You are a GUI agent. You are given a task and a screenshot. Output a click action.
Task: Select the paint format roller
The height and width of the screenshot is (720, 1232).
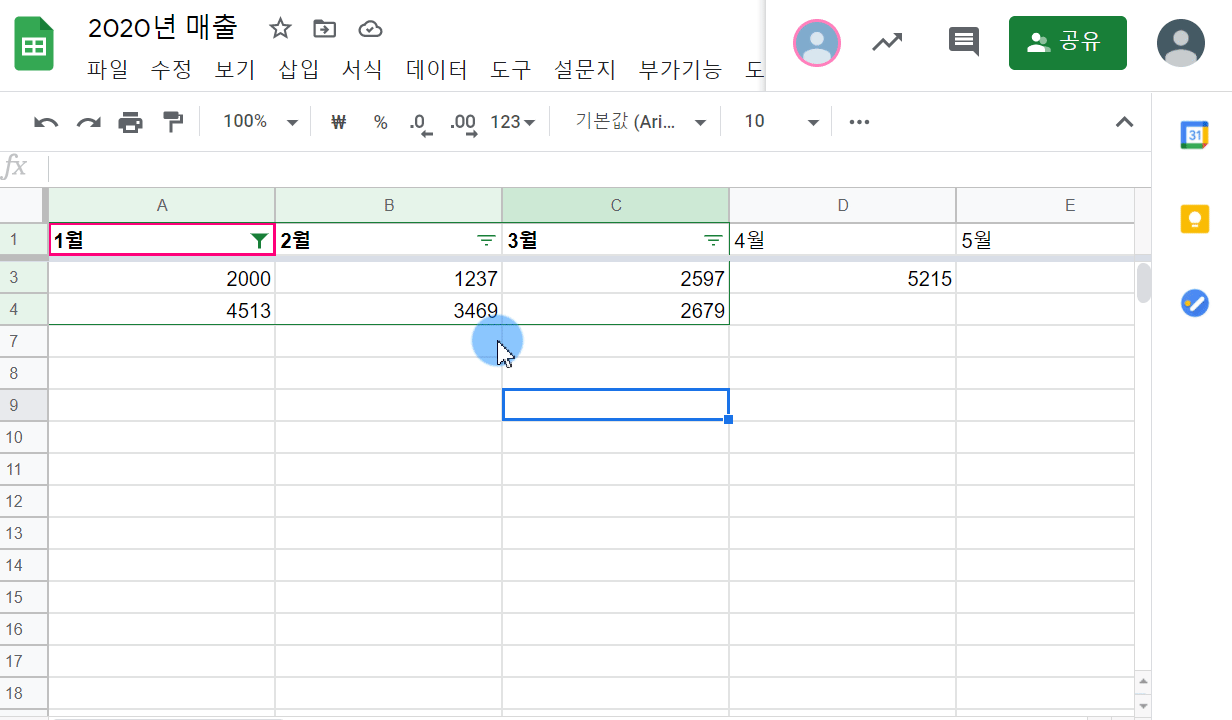[x=173, y=122]
